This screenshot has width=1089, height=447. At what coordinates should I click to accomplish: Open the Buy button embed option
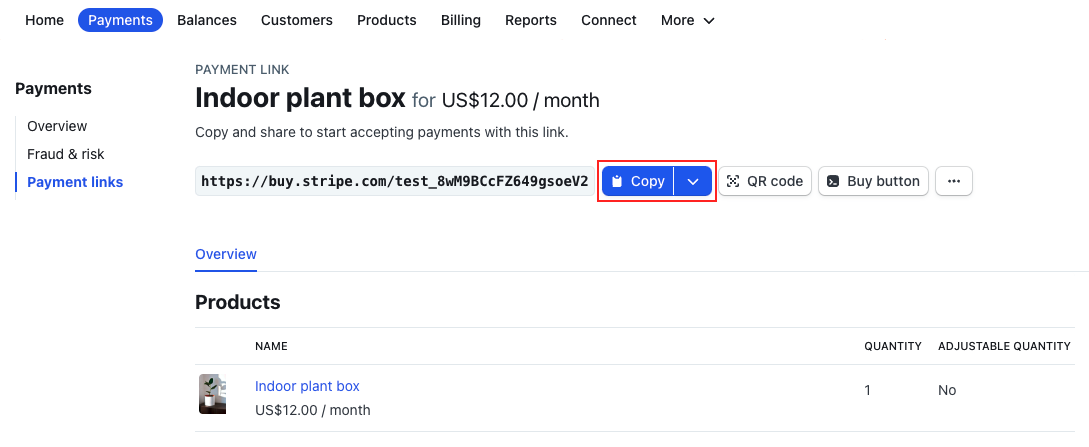click(x=873, y=181)
